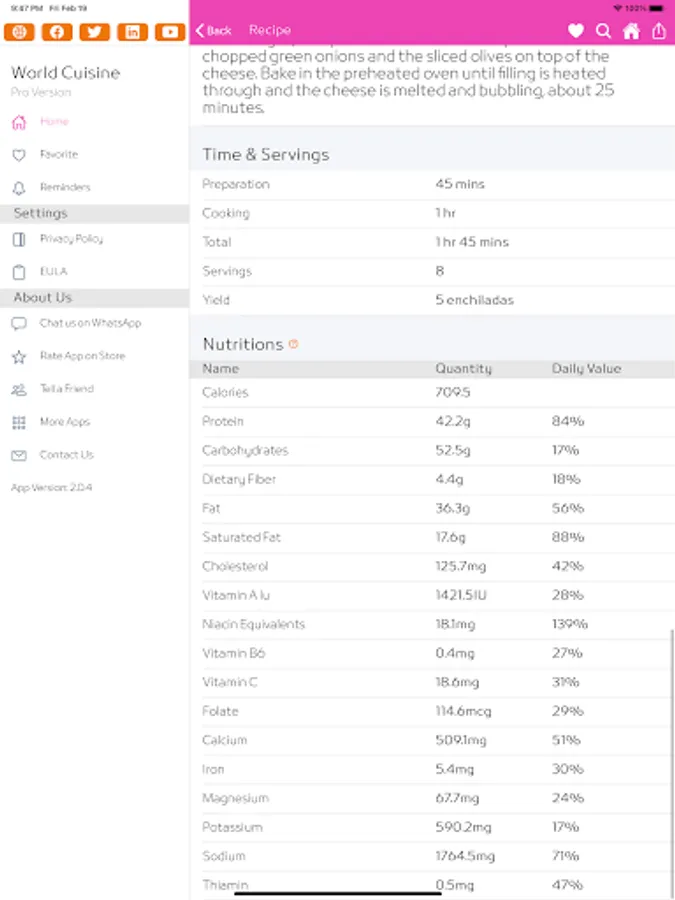Share the recipe using share icon

pyautogui.click(x=659, y=31)
